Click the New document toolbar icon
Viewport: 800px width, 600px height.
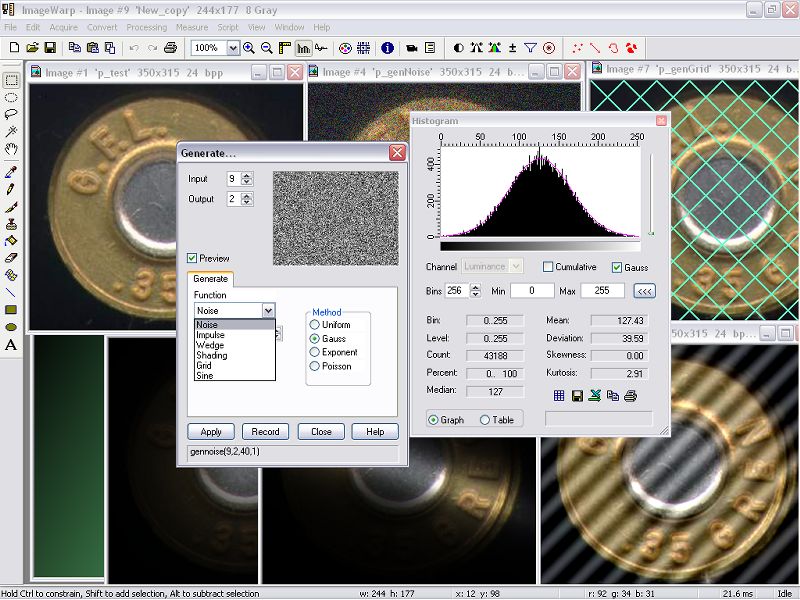pyautogui.click(x=14, y=48)
